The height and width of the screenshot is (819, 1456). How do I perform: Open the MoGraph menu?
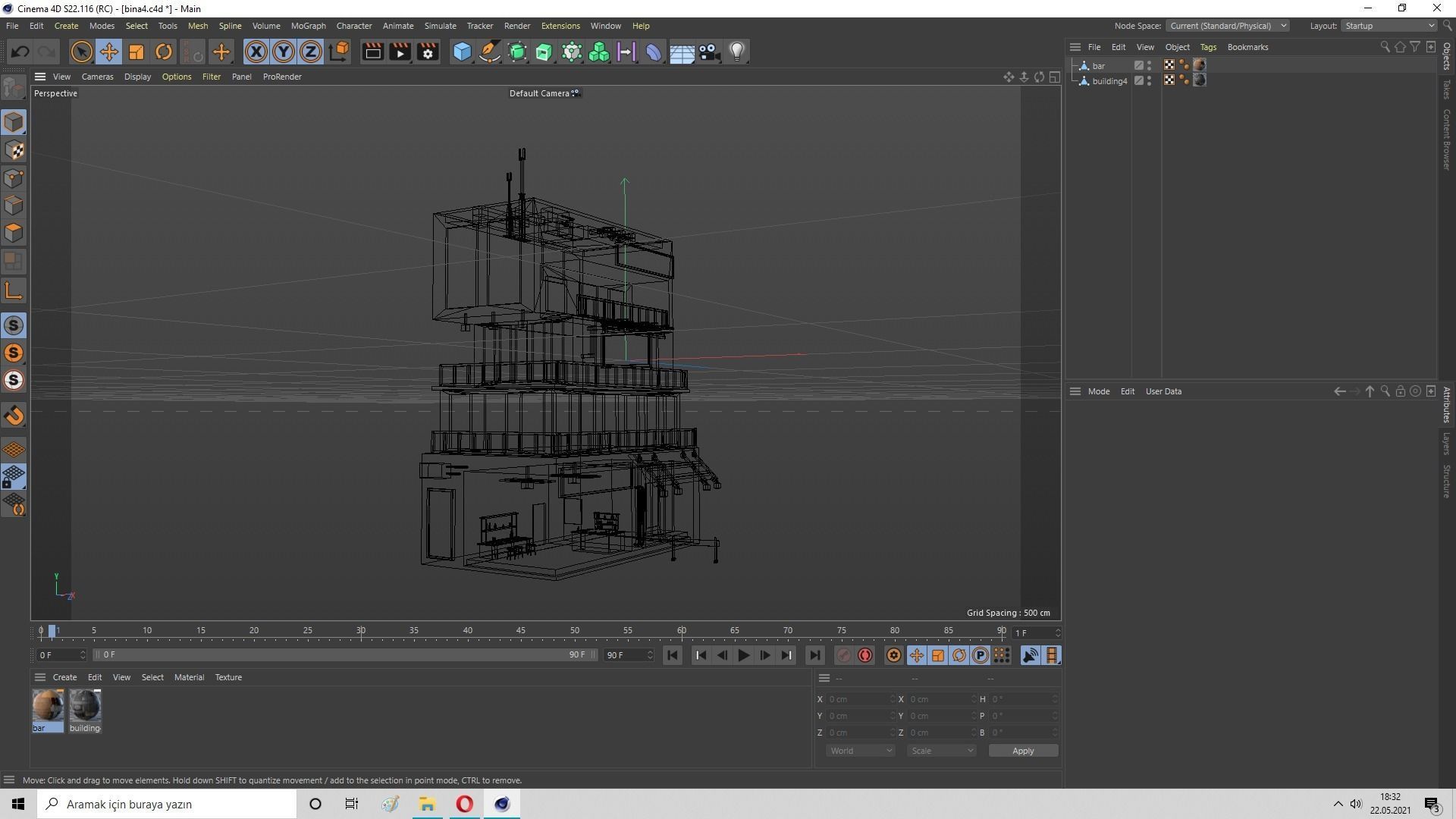pyautogui.click(x=308, y=26)
